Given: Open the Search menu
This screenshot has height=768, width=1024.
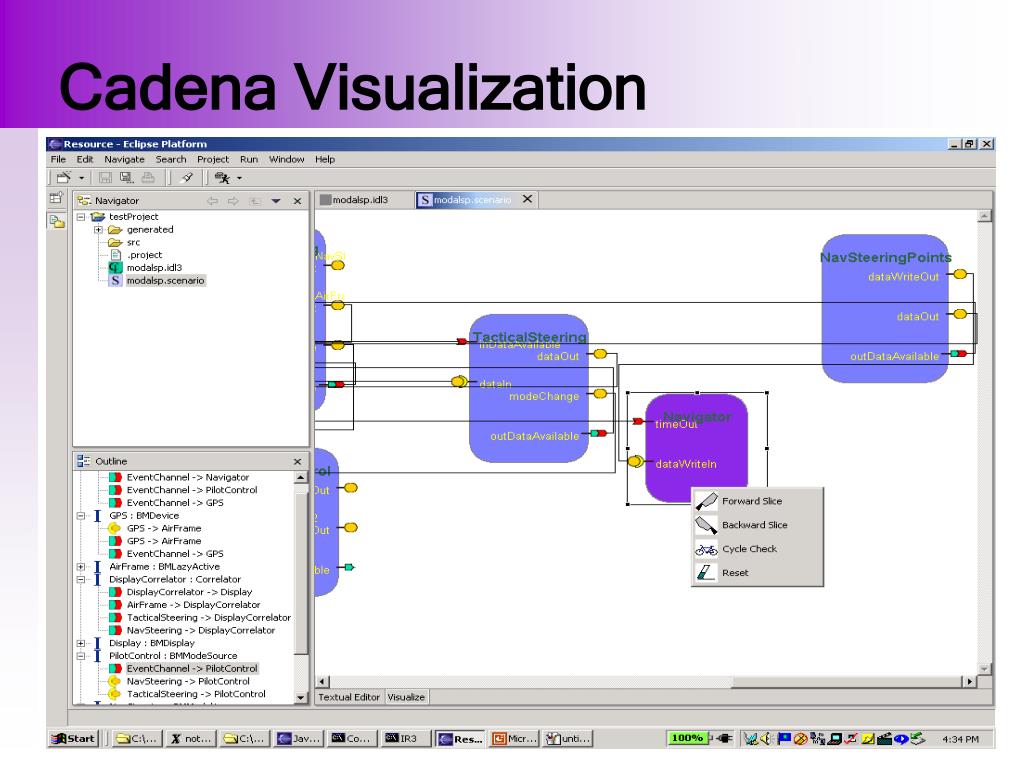Looking at the screenshot, I should (x=170, y=159).
